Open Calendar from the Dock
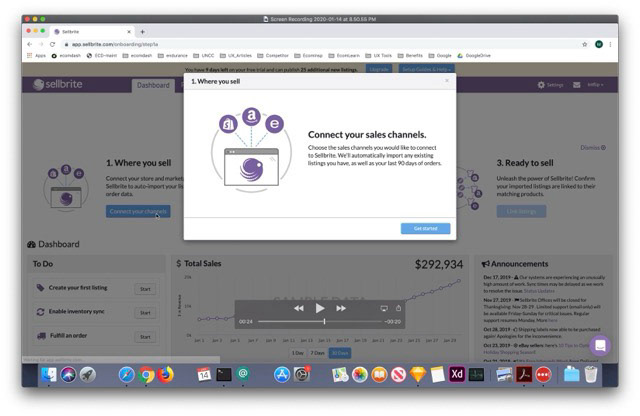 tap(204, 374)
